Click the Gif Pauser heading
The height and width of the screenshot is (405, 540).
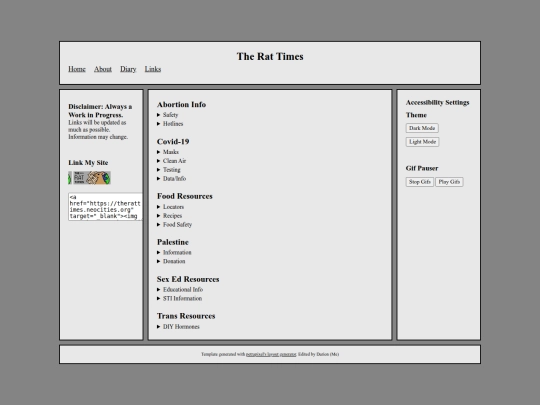click(x=422, y=168)
